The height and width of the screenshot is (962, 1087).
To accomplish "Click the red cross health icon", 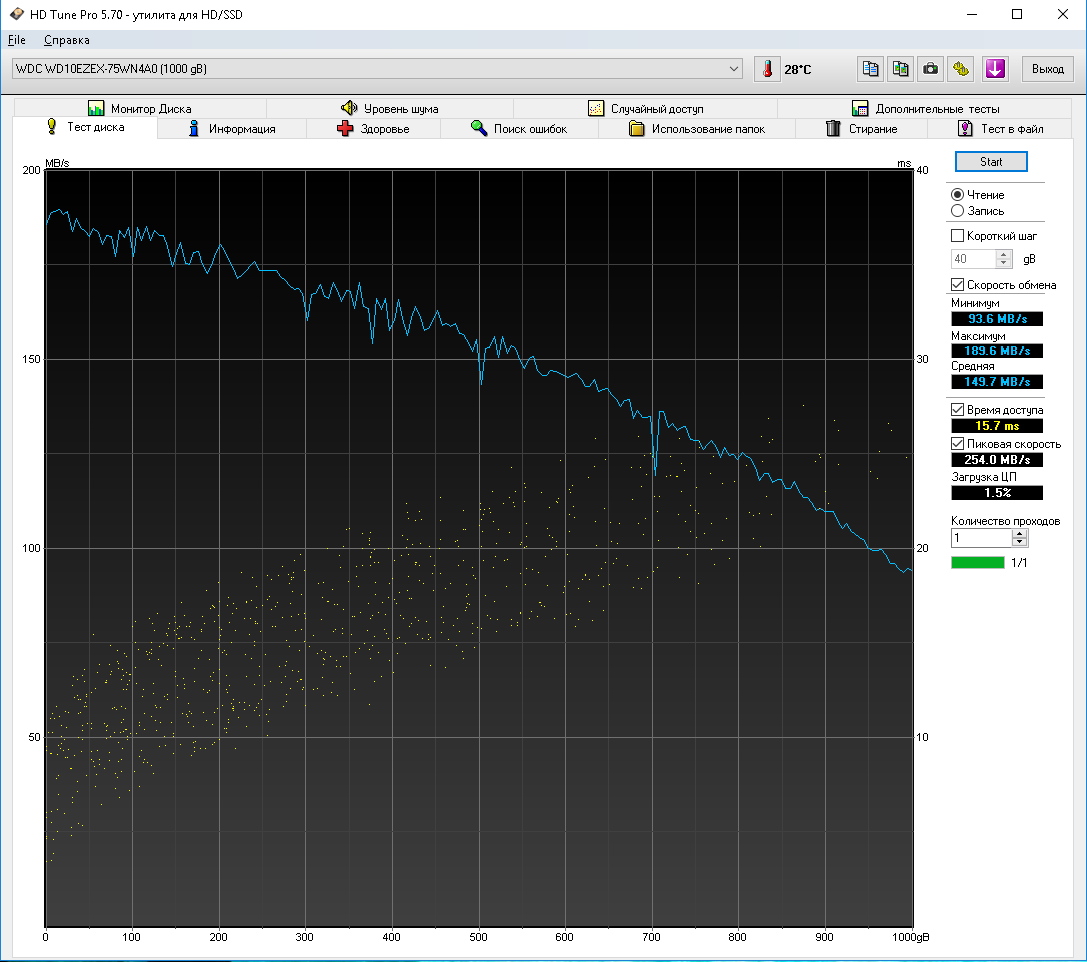I will [345, 128].
